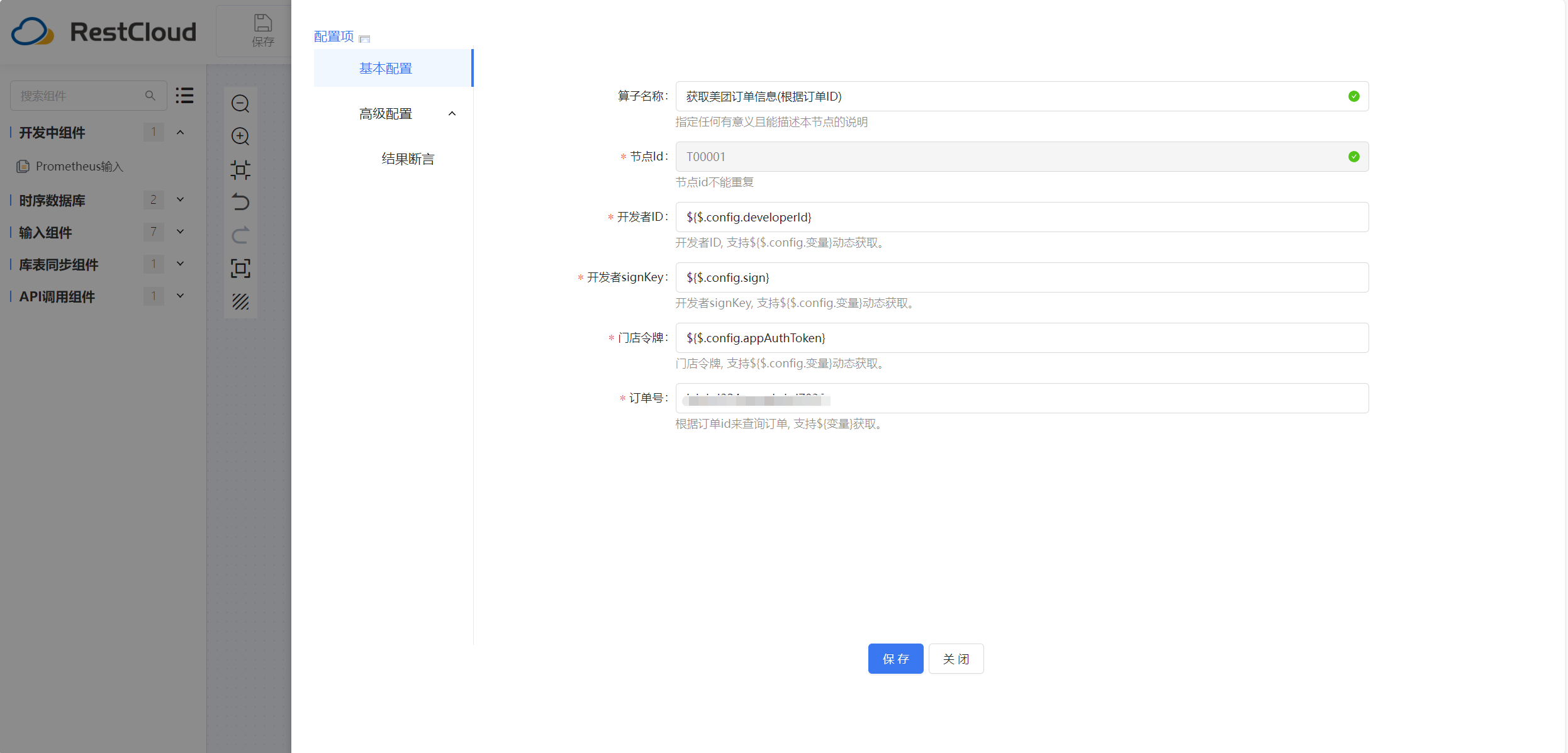
Task: Expand the API调用组件 category
Action: tap(180, 296)
